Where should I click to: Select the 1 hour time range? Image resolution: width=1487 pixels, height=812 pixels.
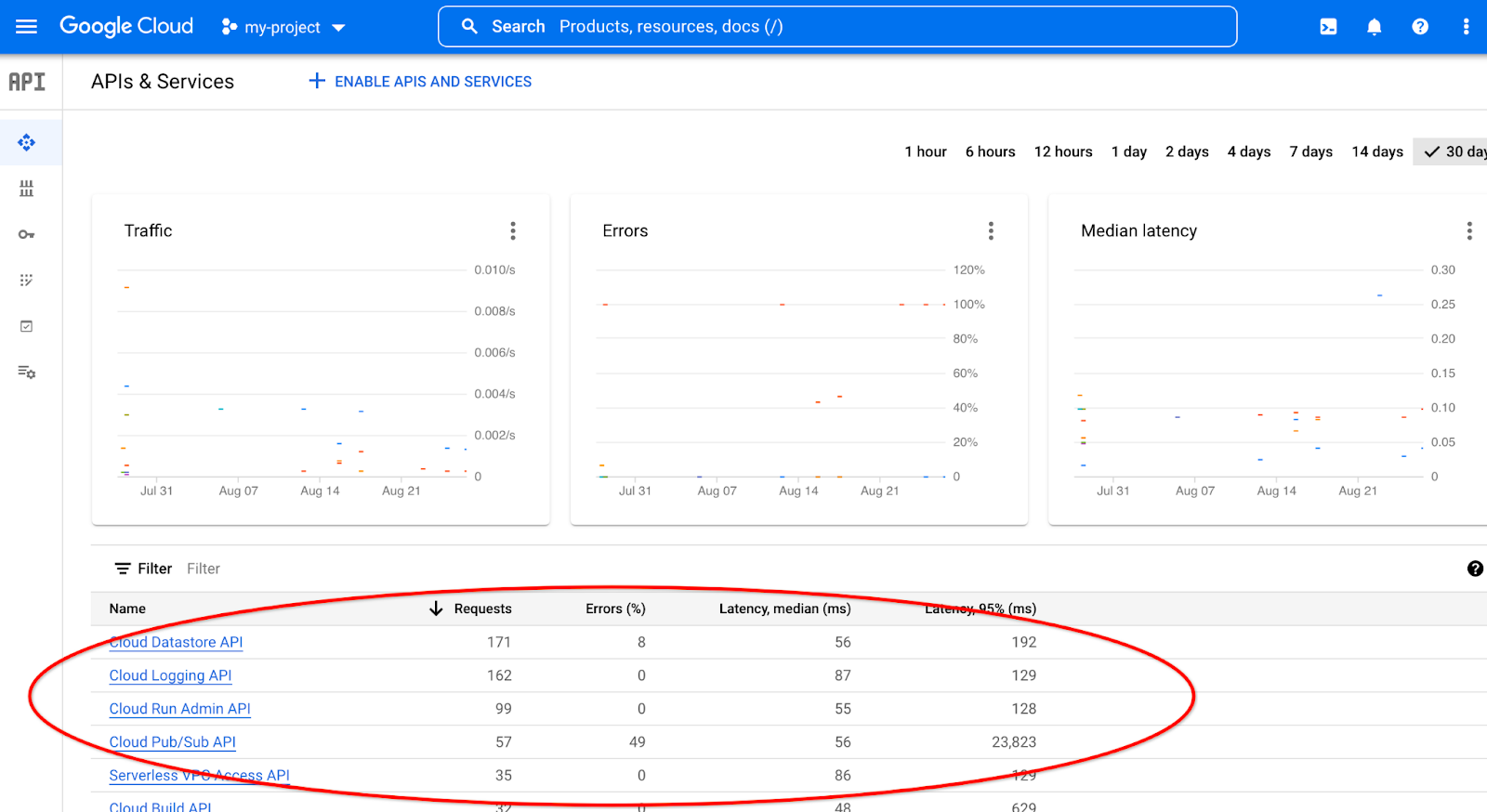(x=925, y=151)
